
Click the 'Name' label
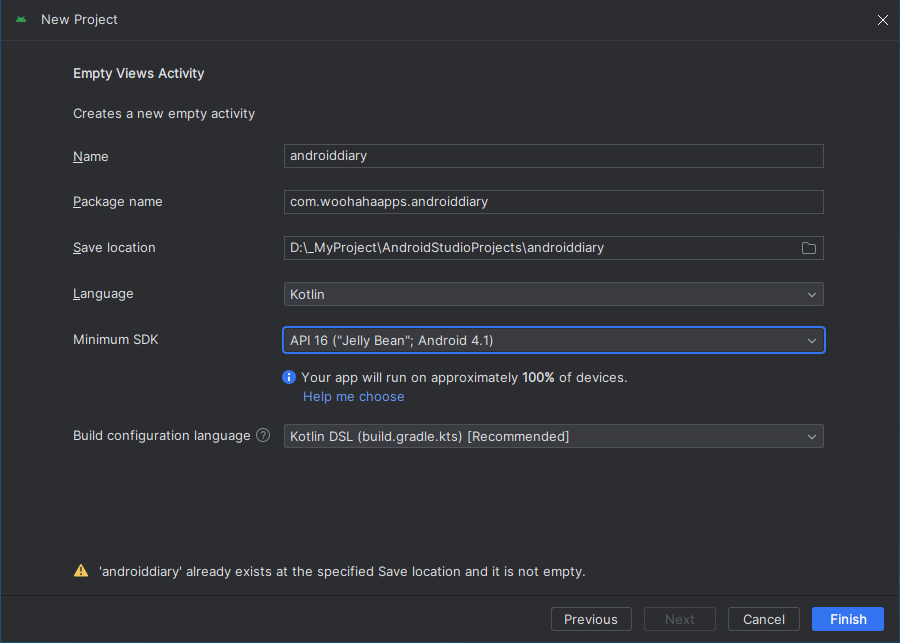tap(91, 156)
